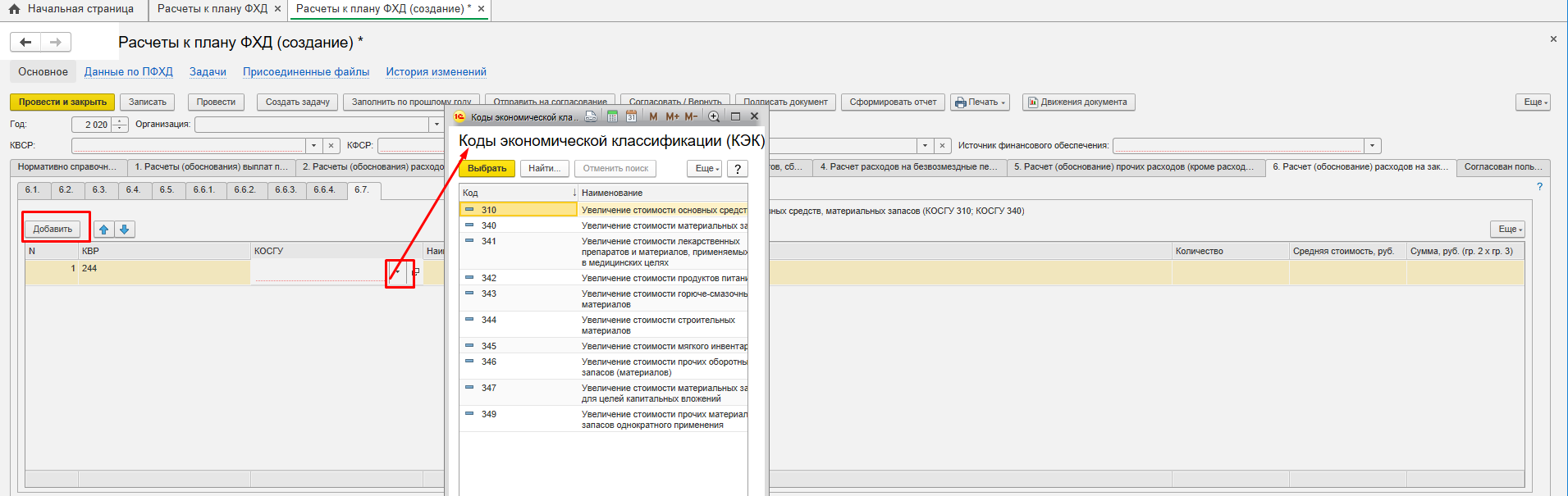Open the Печать dropdown button
The height and width of the screenshot is (496, 1568).
click(980, 102)
